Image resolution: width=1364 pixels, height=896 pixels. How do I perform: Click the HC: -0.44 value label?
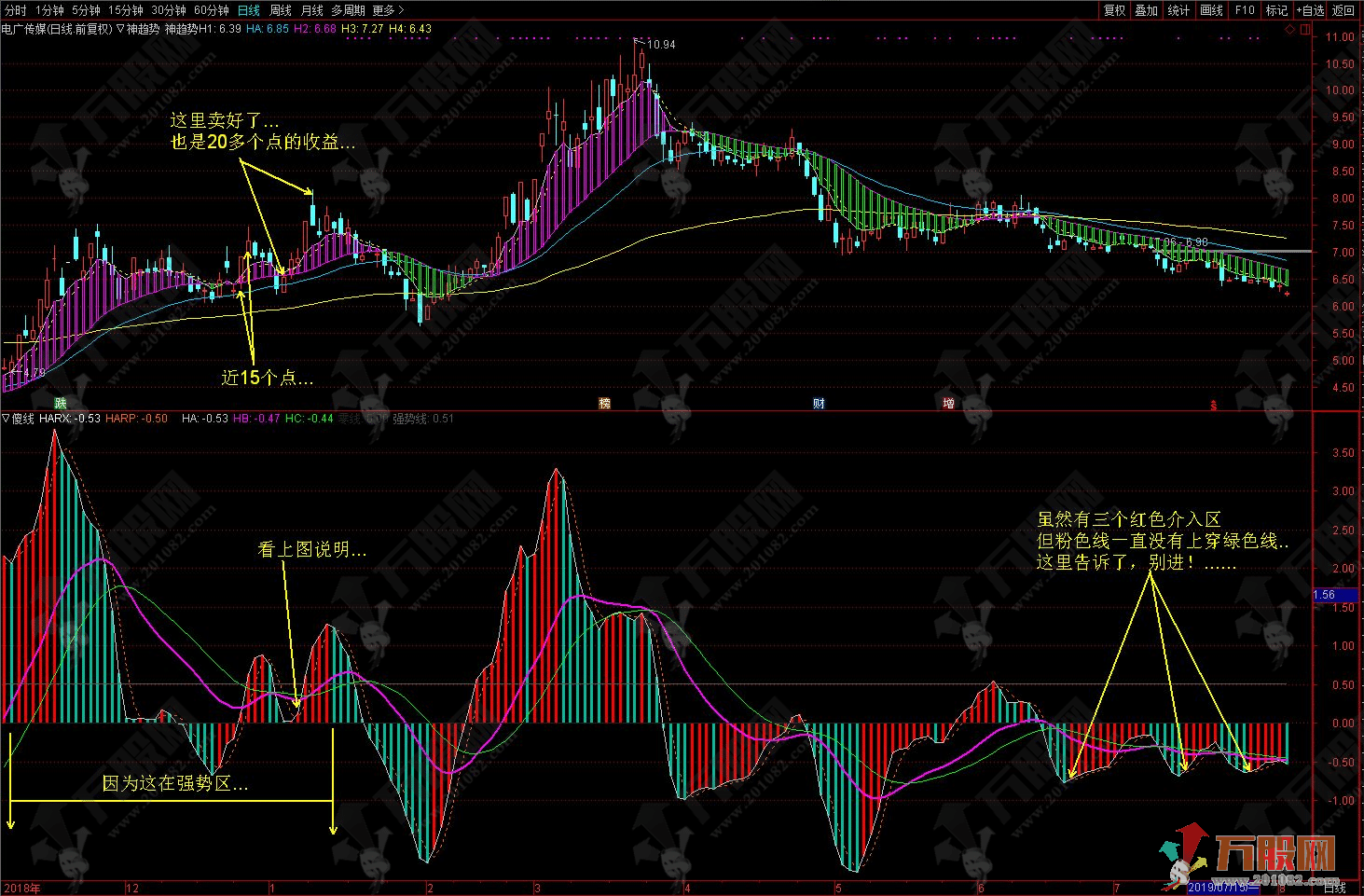point(310,419)
